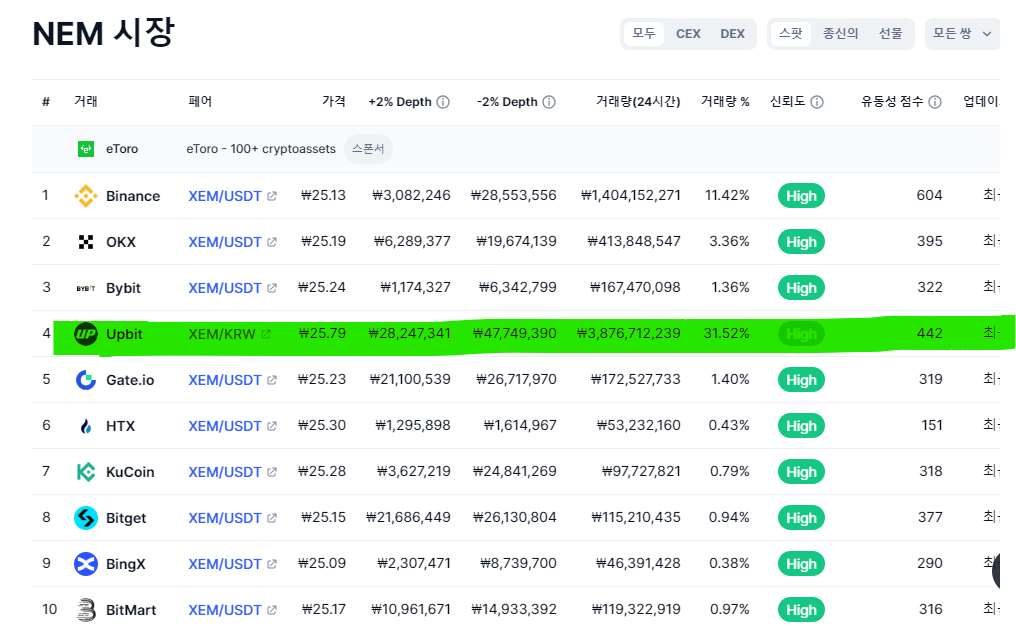
Task: Sort table by 페어 column header
Action: coord(200,101)
